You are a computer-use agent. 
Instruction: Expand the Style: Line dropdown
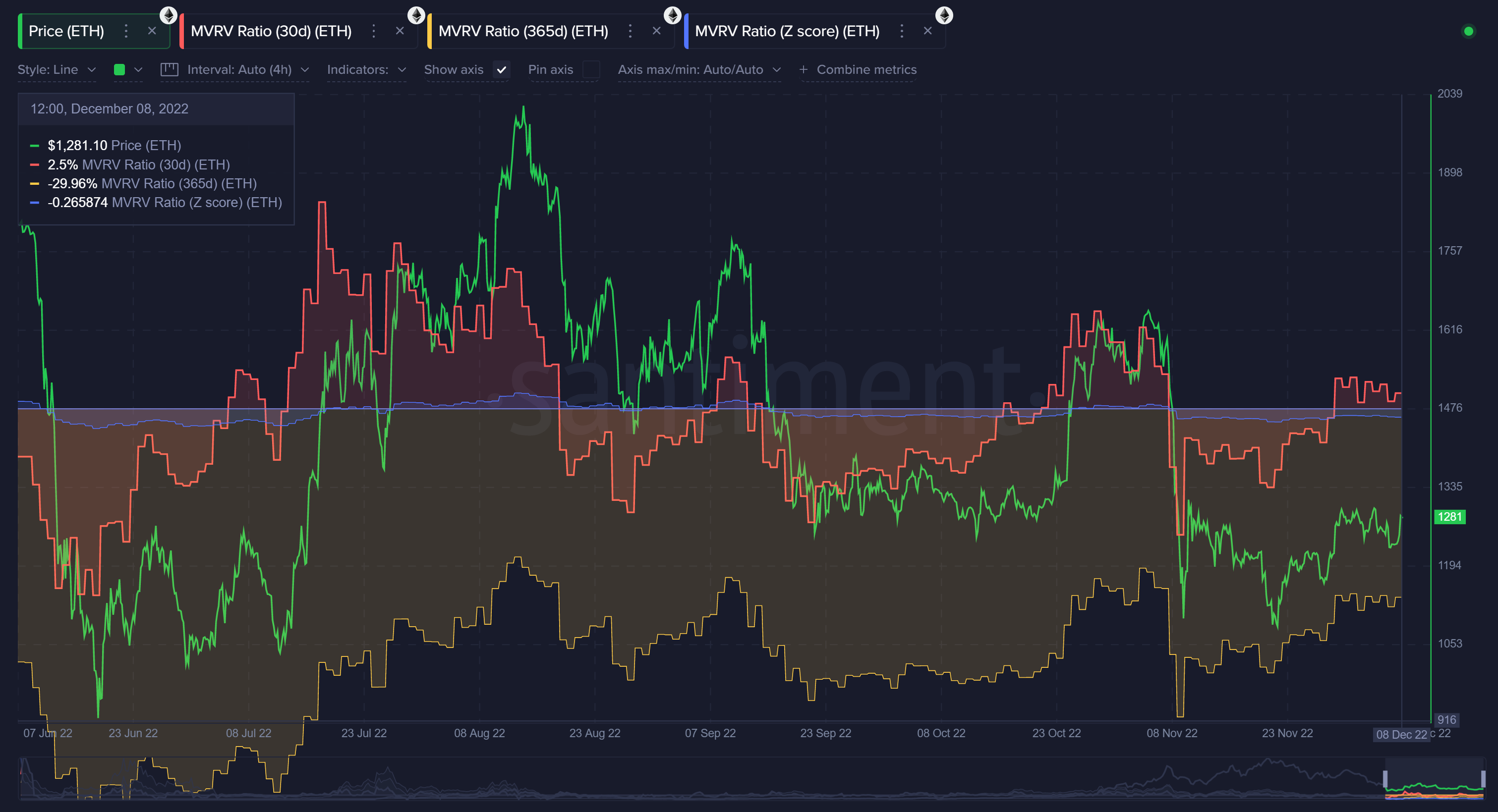(57, 70)
